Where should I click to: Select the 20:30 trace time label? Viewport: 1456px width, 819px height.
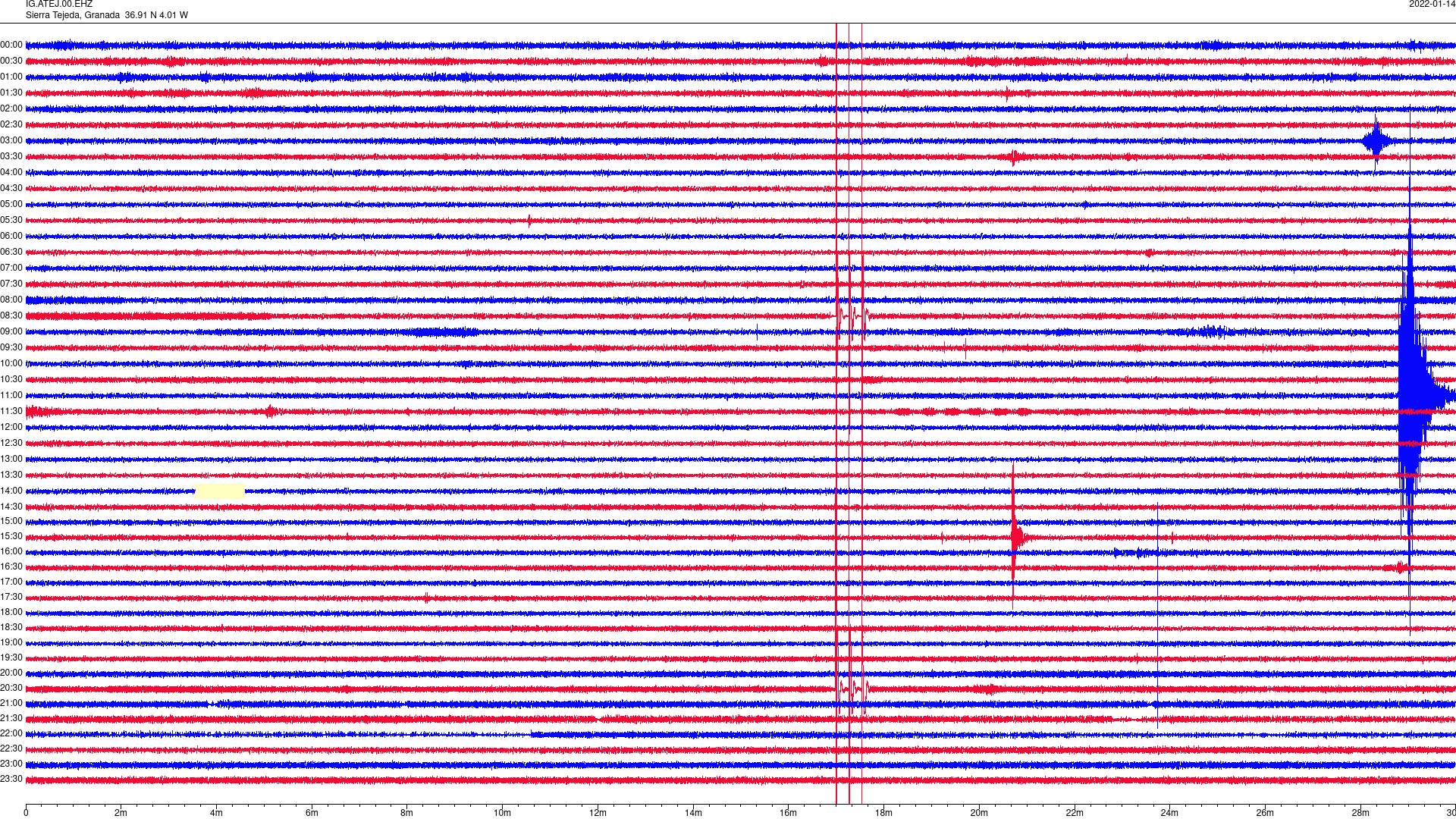tap(11, 688)
